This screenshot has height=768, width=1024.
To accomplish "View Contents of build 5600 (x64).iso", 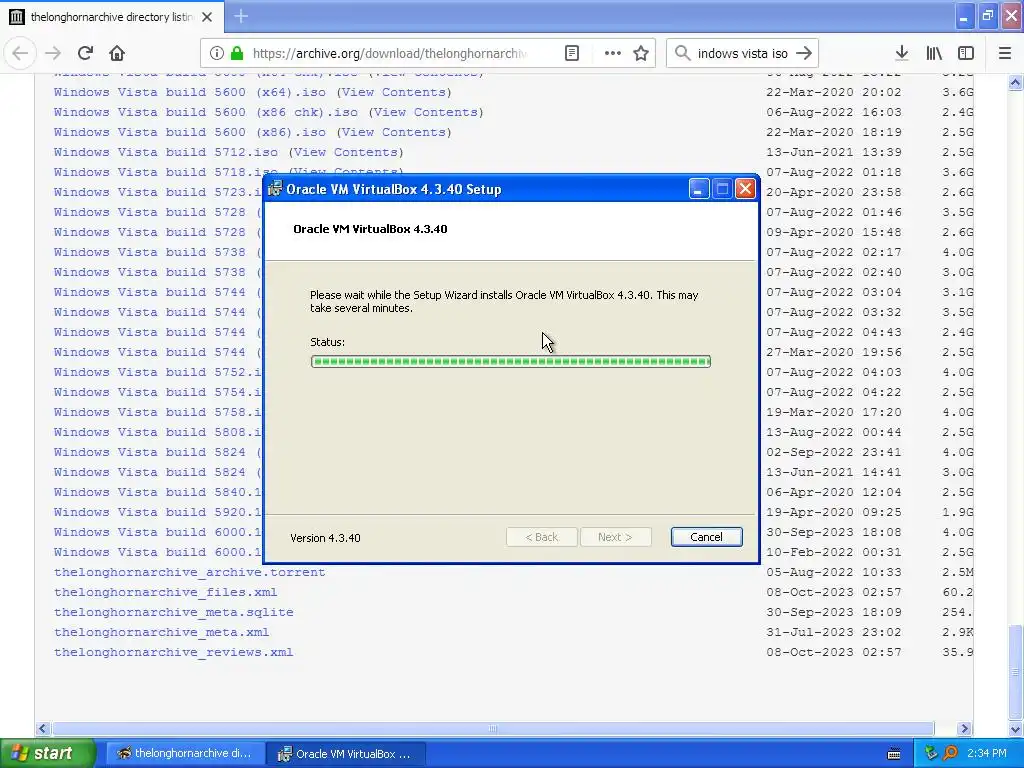I will click(394, 92).
